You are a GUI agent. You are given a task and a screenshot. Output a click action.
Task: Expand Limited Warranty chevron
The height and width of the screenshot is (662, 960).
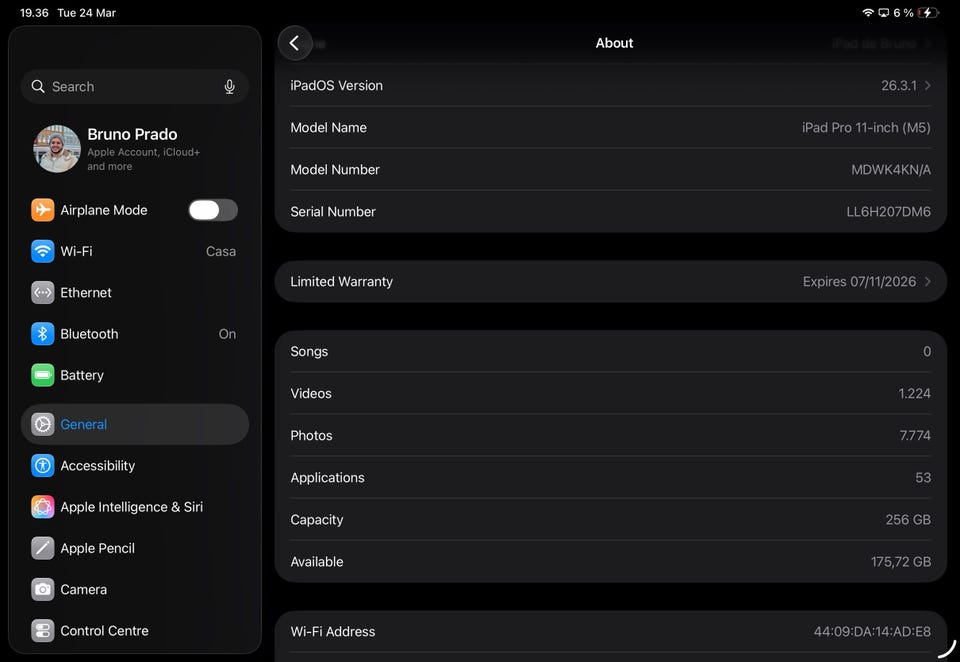[928, 282]
